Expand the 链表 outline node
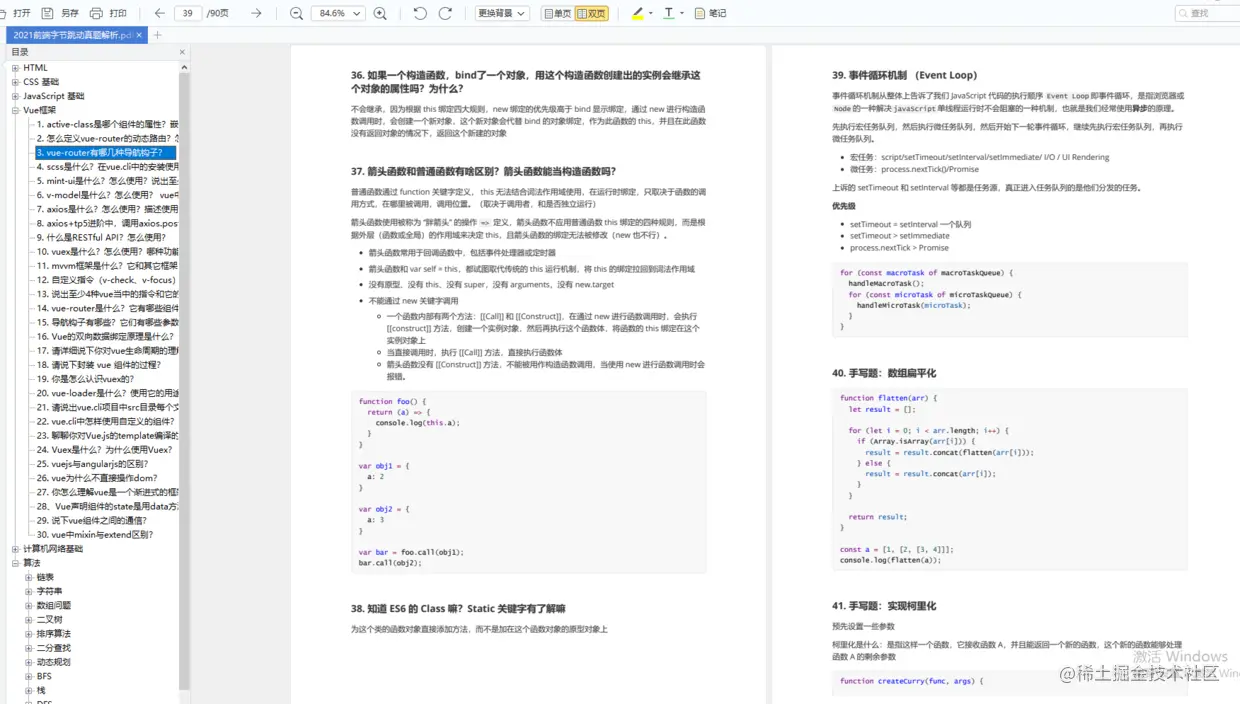 [x=29, y=577]
